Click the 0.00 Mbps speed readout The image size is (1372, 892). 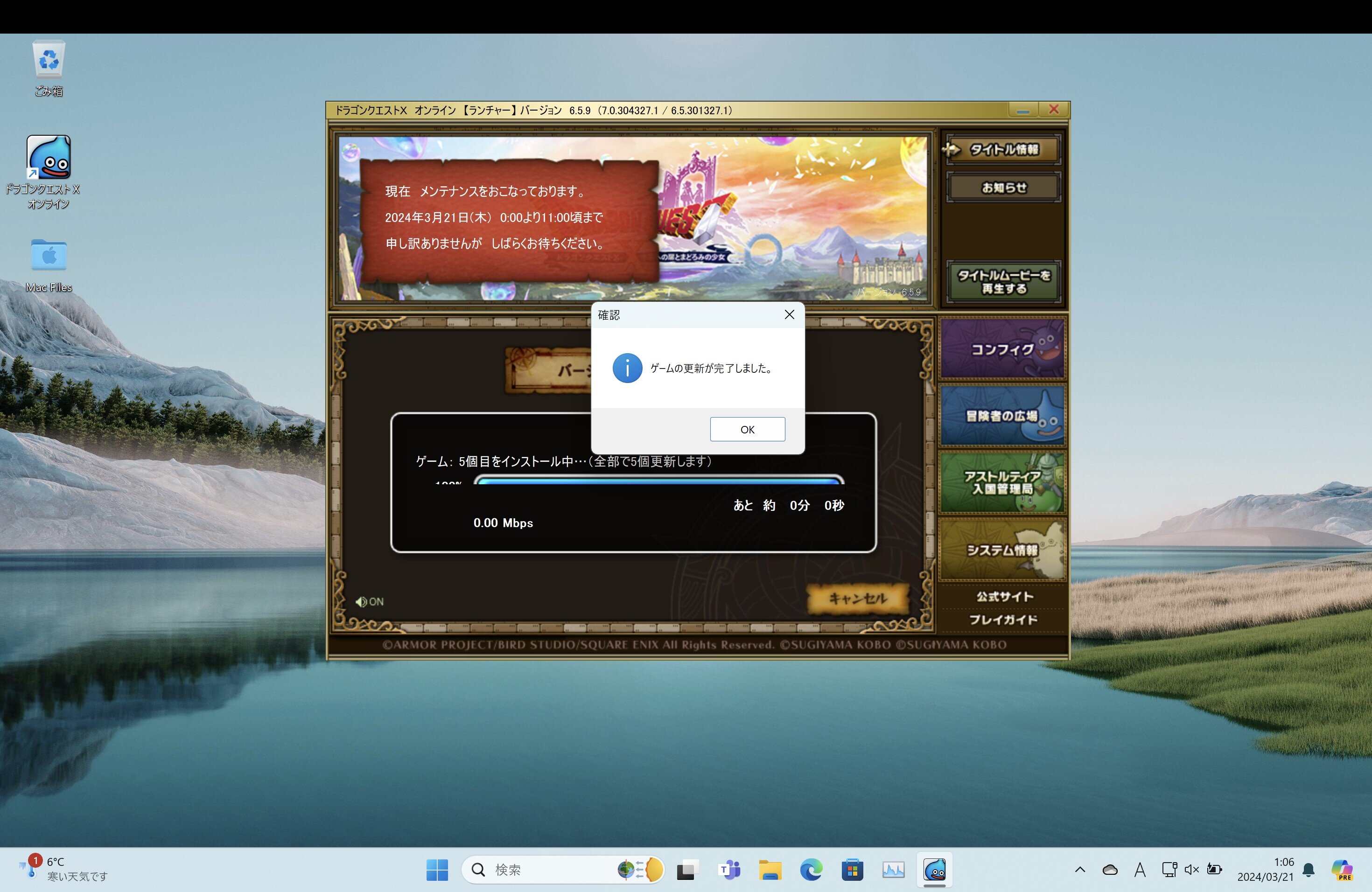coord(503,523)
